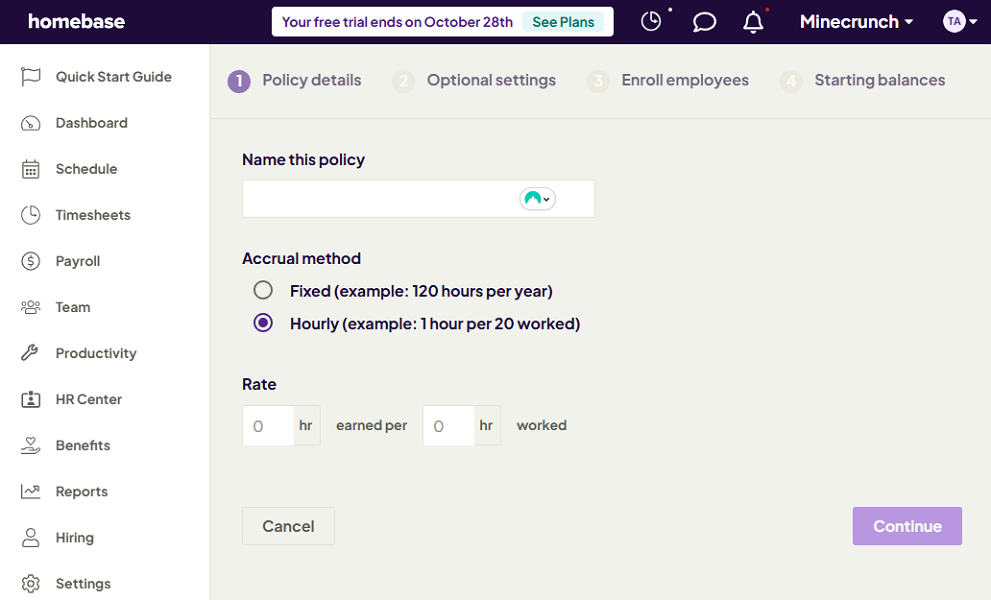Open the Minecrunch account dropdown
991x600 pixels.
click(x=855, y=20)
